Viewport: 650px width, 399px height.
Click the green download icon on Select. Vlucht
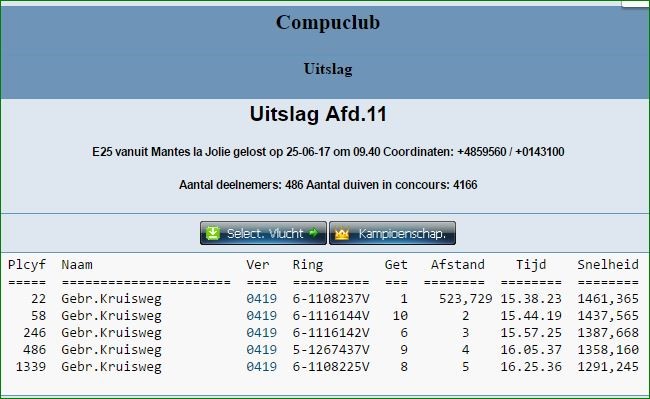pos(213,233)
